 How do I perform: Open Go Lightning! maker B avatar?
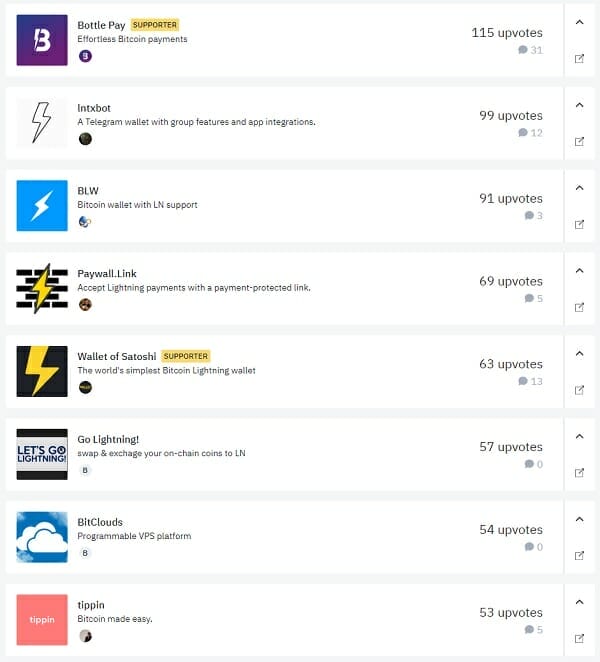coord(85,470)
